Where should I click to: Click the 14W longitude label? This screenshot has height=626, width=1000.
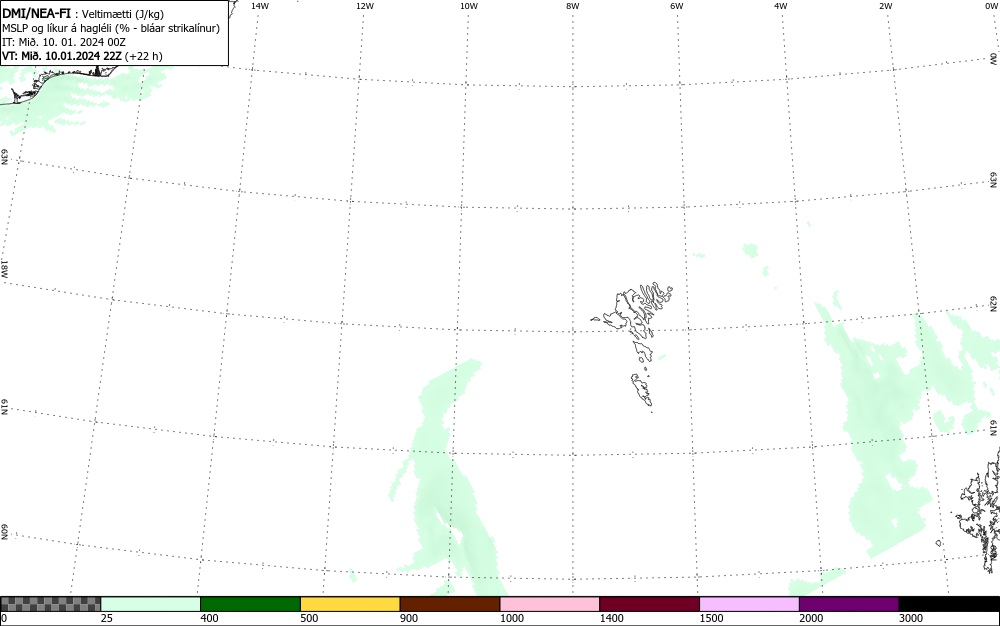(260, 6)
